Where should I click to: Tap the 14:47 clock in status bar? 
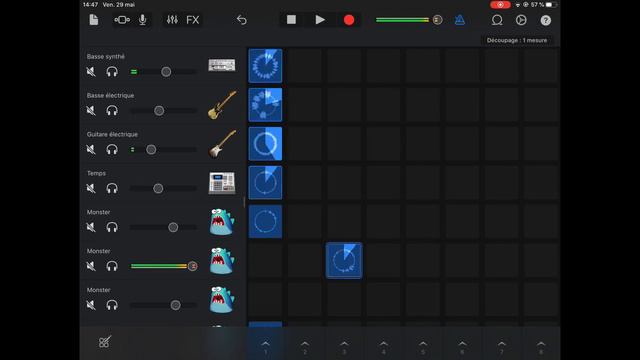pos(91,4)
